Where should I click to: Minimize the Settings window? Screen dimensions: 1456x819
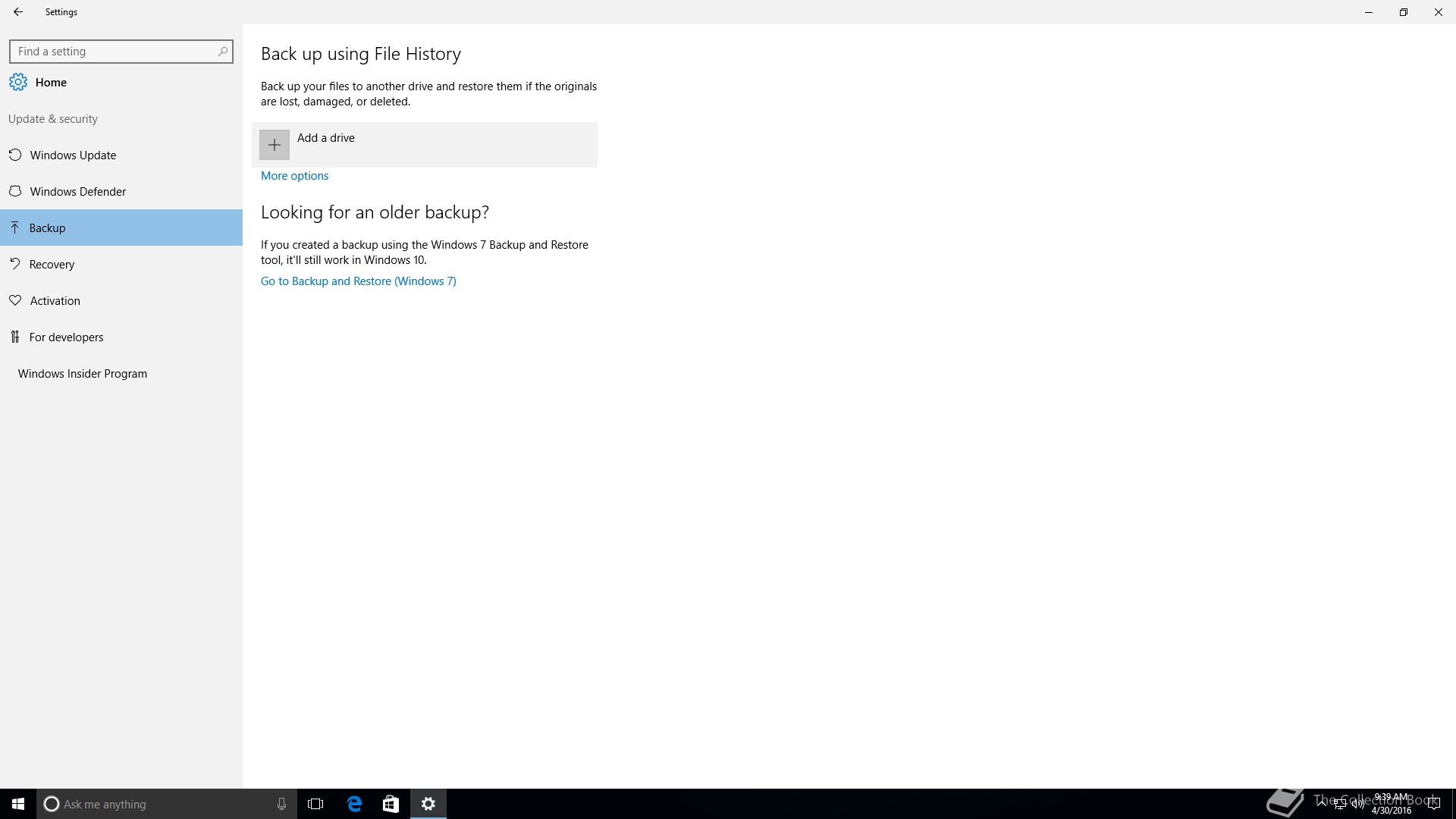(x=1369, y=12)
